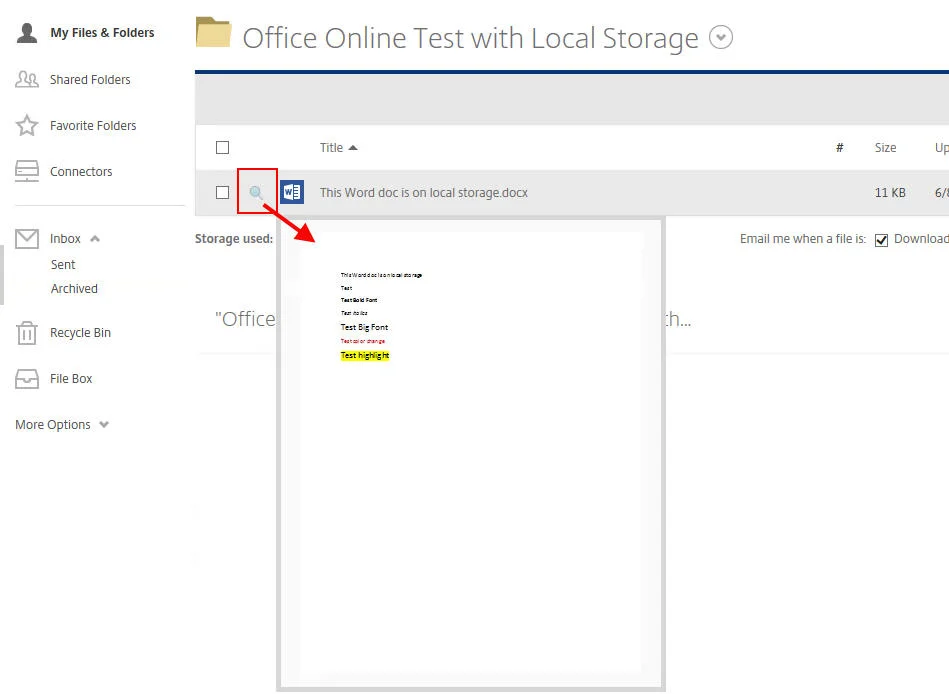Open Shared Folders in sidebar
The image size is (949, 694).
pos(90,79)
